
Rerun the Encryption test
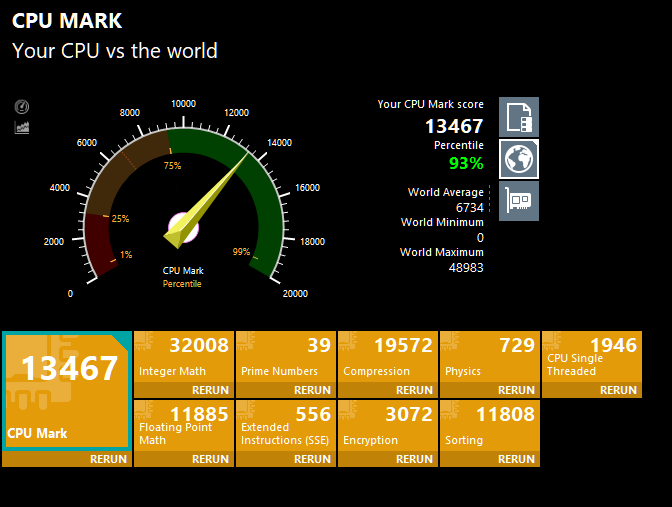tap(388, 459)
